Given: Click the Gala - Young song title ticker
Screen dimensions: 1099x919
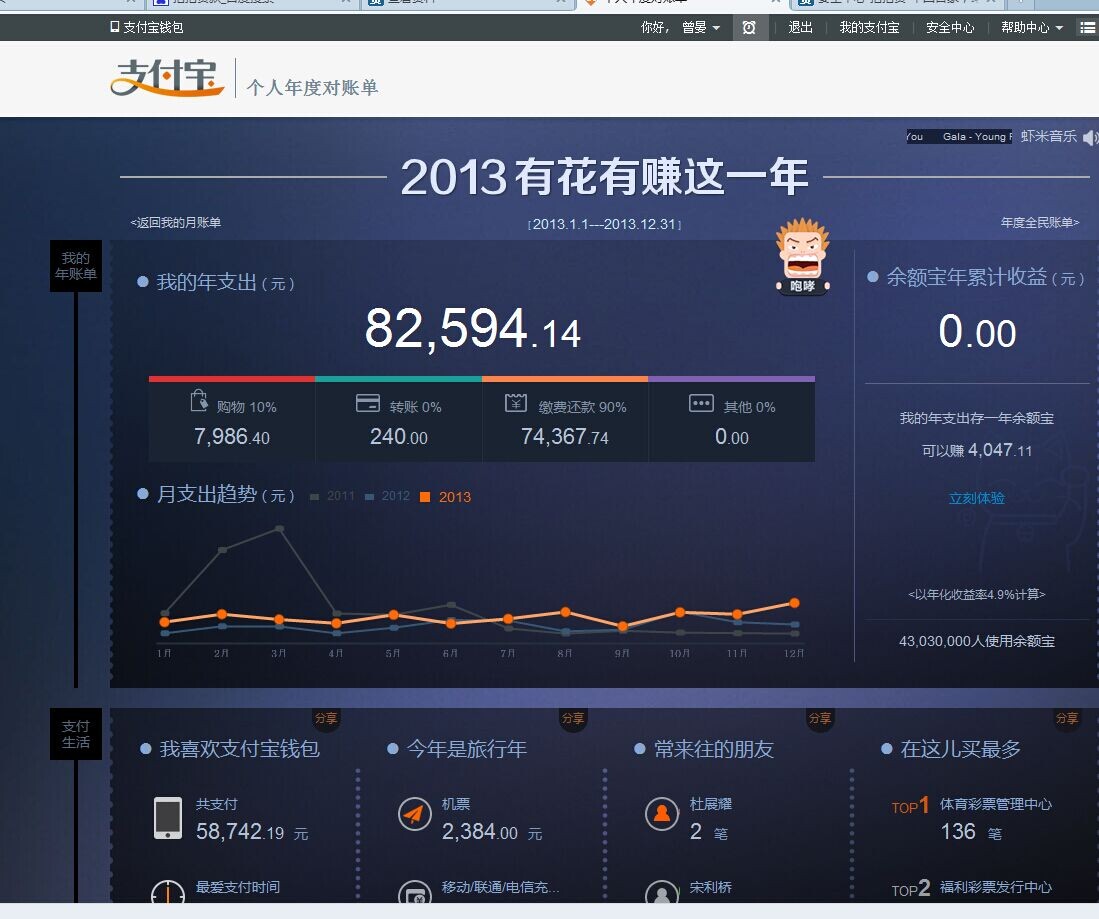Looking at the screenshot, I should tap(959, 137).
